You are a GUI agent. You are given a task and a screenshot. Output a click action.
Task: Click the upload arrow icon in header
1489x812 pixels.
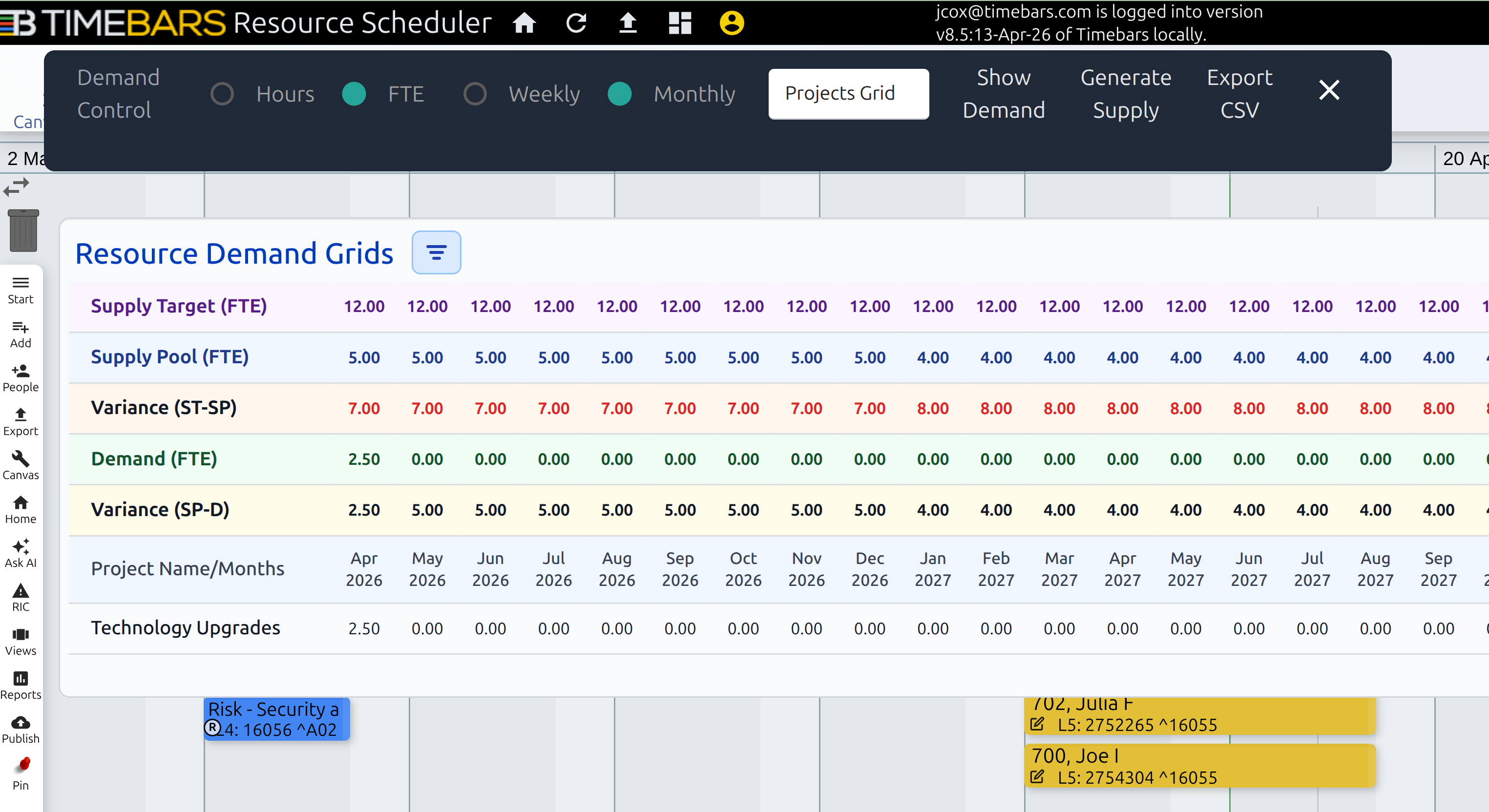click(628, 23)
